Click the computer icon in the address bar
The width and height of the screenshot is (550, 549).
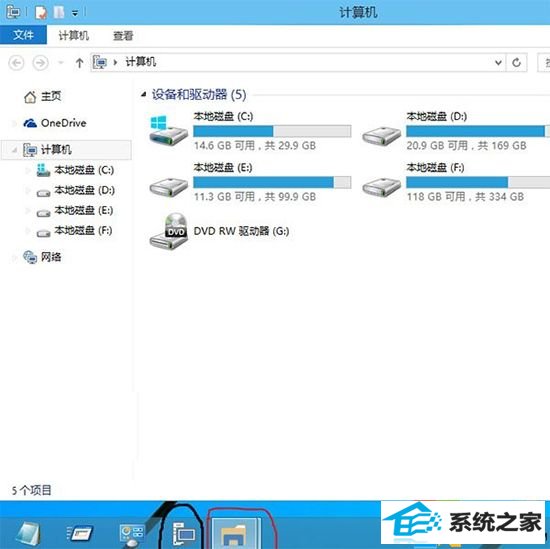[x=100, y=62]
